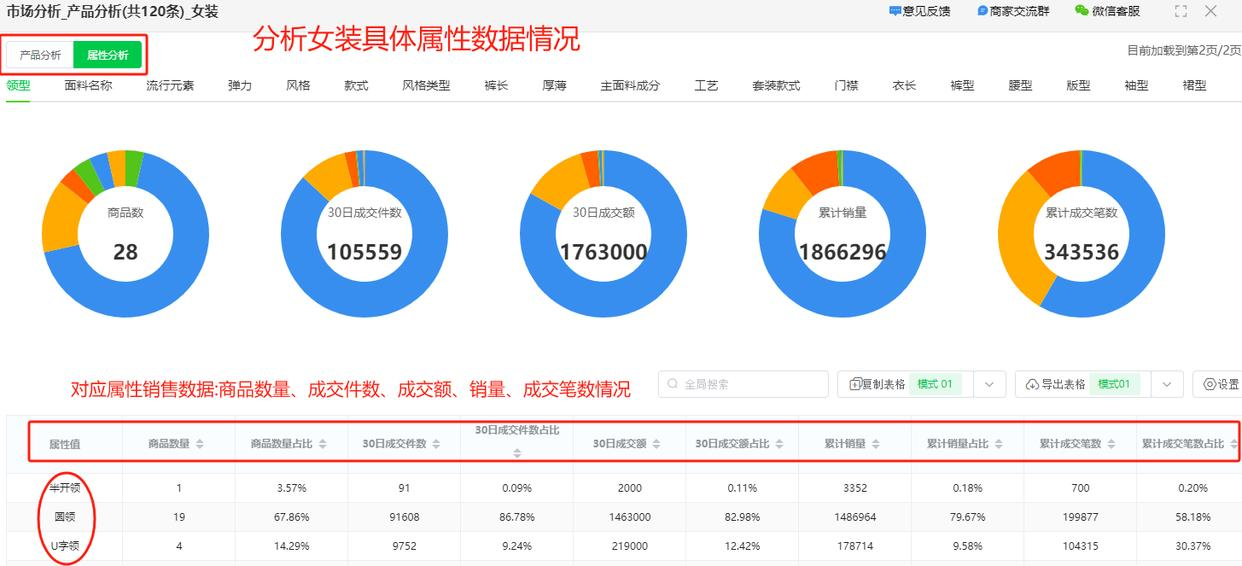1242x566 pixels.
Task: Switch to 产品分析 view
Action: pyautogui.click(x=40, y=55)
